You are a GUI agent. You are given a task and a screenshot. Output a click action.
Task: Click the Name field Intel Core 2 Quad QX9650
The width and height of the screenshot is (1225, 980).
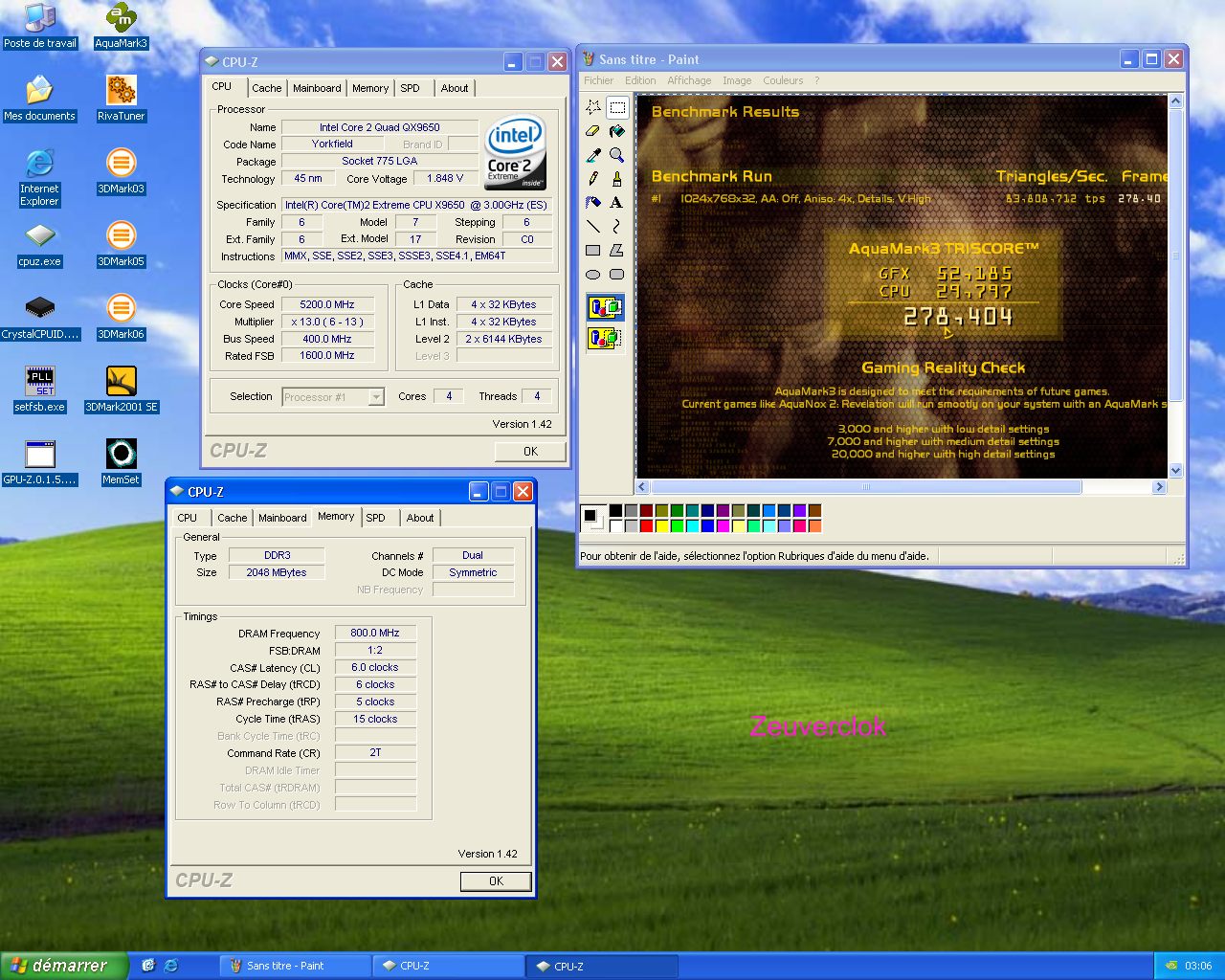(x=380, y=127)
